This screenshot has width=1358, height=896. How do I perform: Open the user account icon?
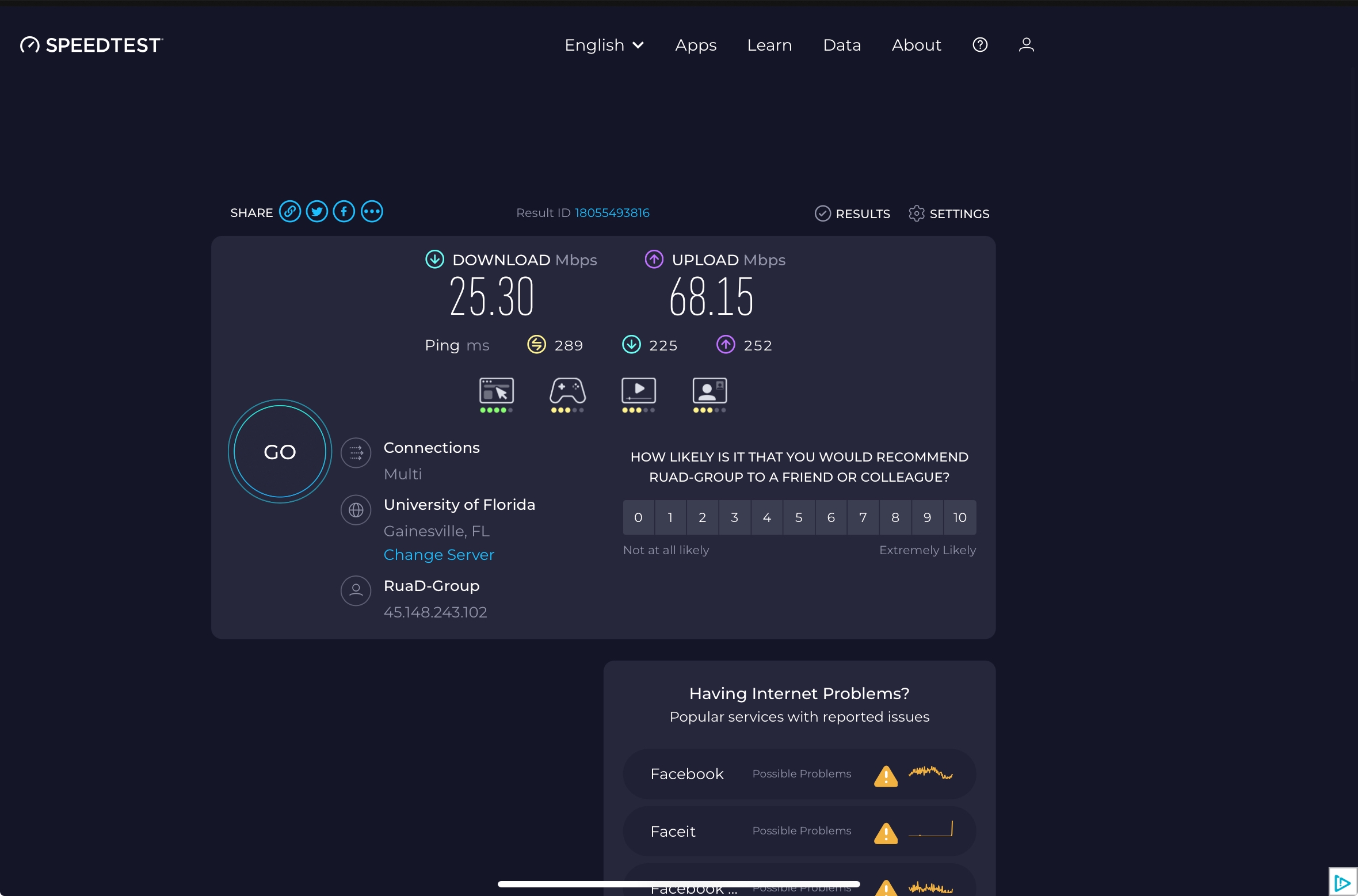pos(1026,45)
